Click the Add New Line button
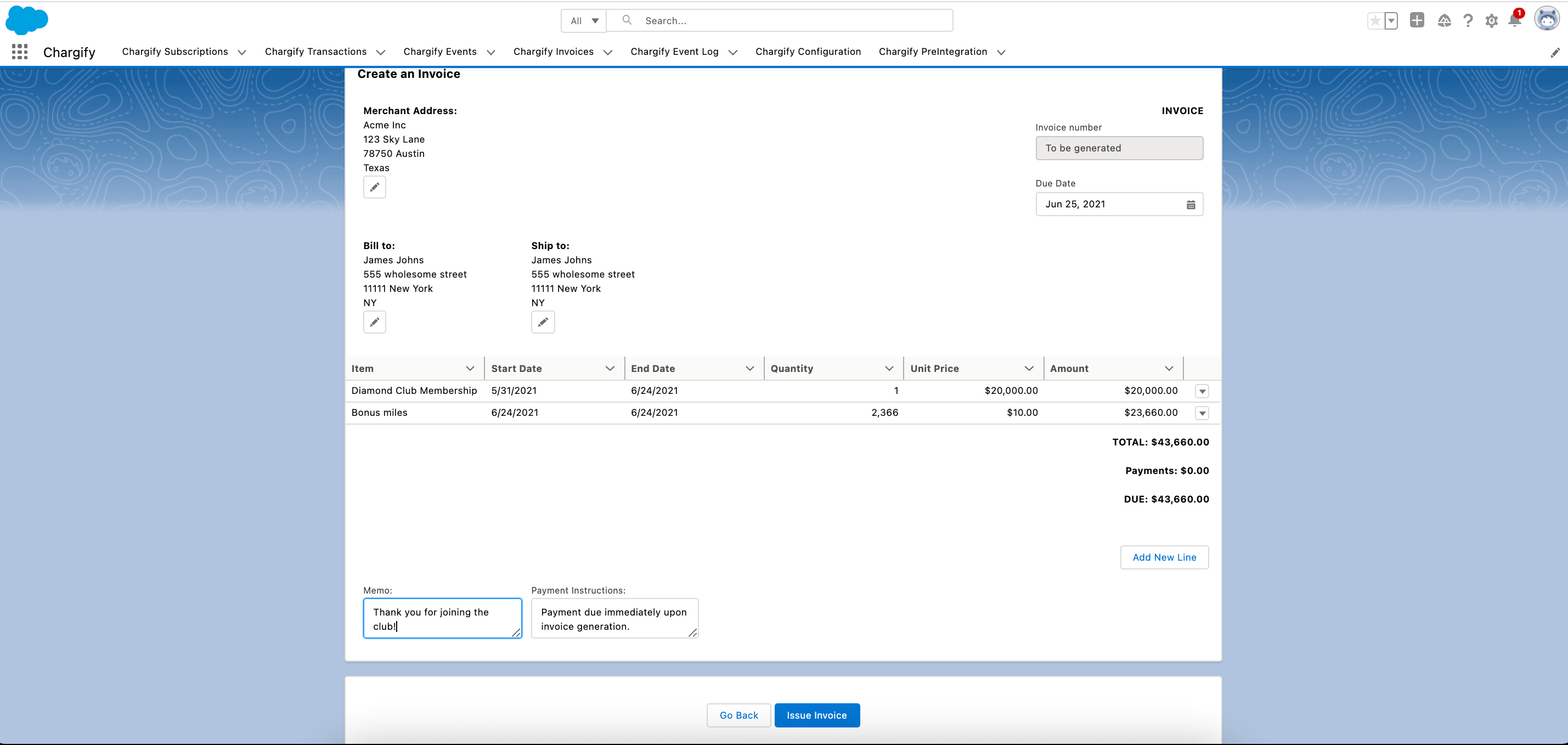This screenshot has height=745, width=1568. coord(1164,557)
